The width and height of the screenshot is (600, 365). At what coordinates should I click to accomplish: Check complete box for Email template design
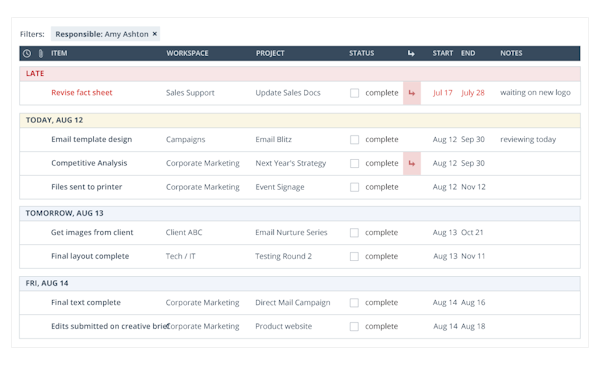354,140
